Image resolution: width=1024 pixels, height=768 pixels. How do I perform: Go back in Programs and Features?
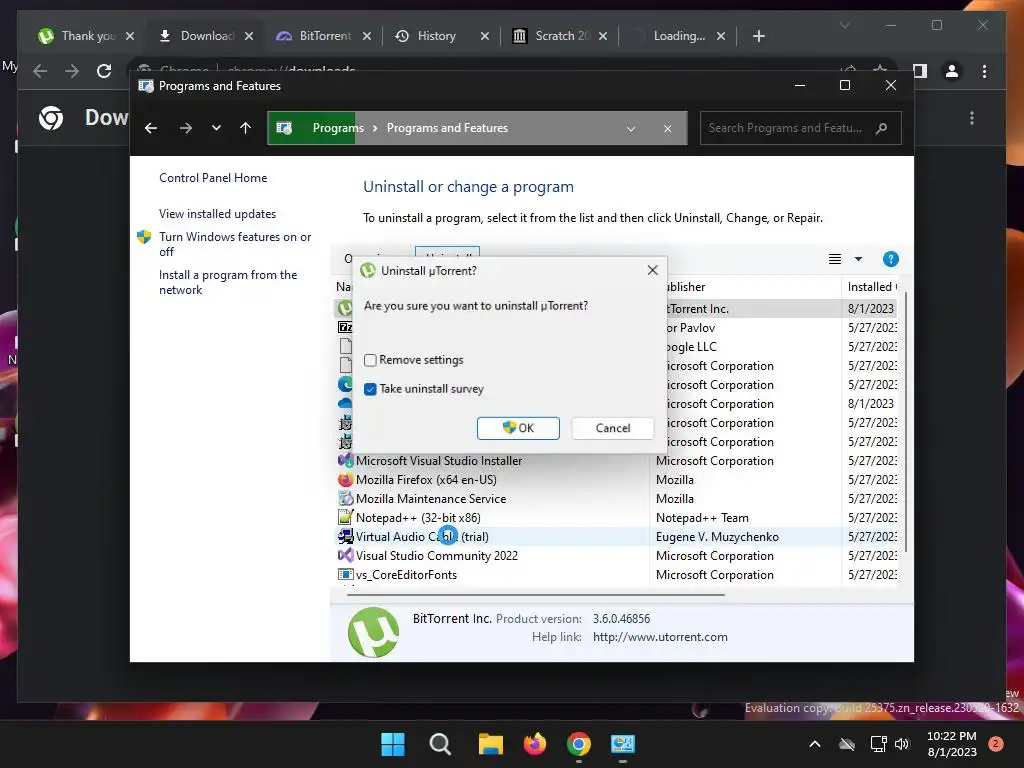(151, 128)
